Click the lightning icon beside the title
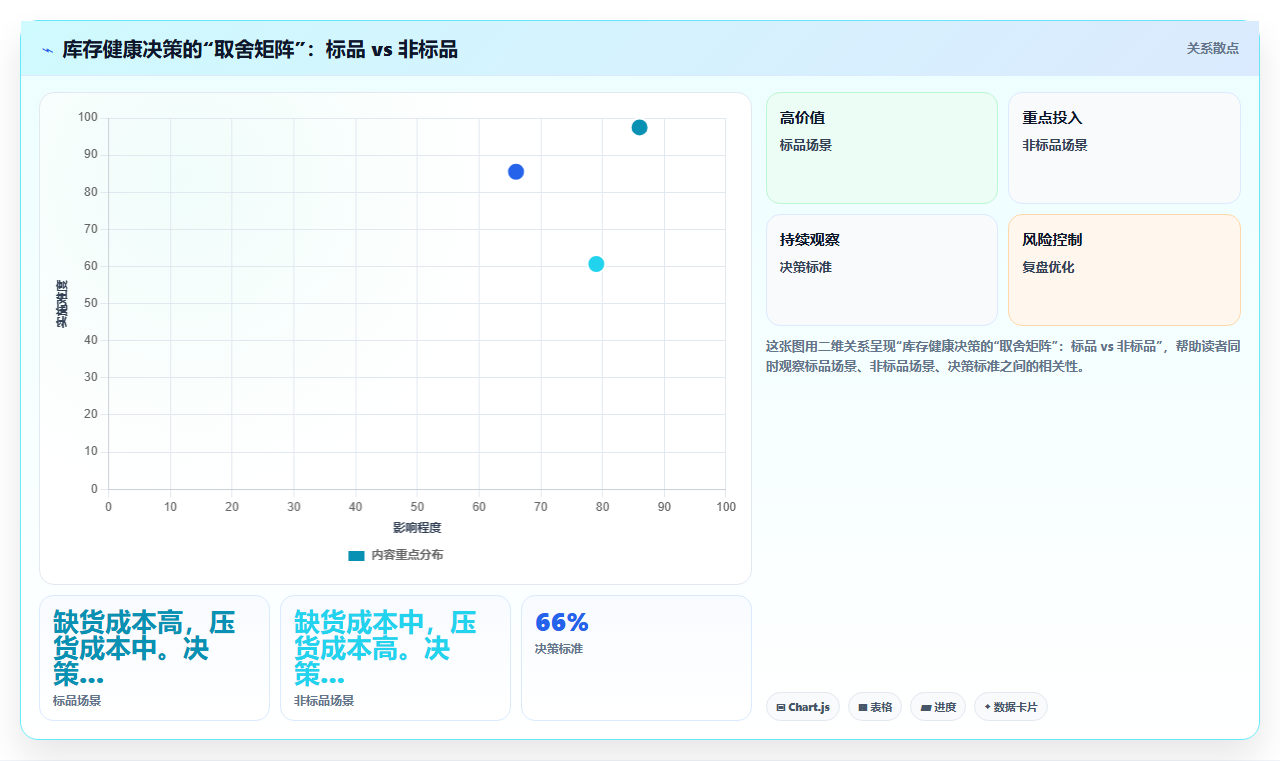This screenshot has height=761, width=1280. tap(47, 50)
